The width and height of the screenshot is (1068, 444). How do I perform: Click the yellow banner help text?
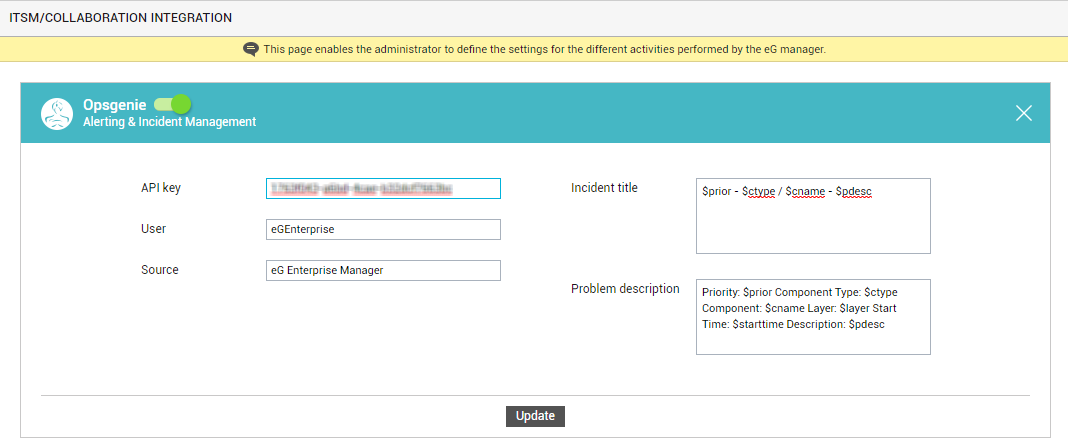point(545,49)
